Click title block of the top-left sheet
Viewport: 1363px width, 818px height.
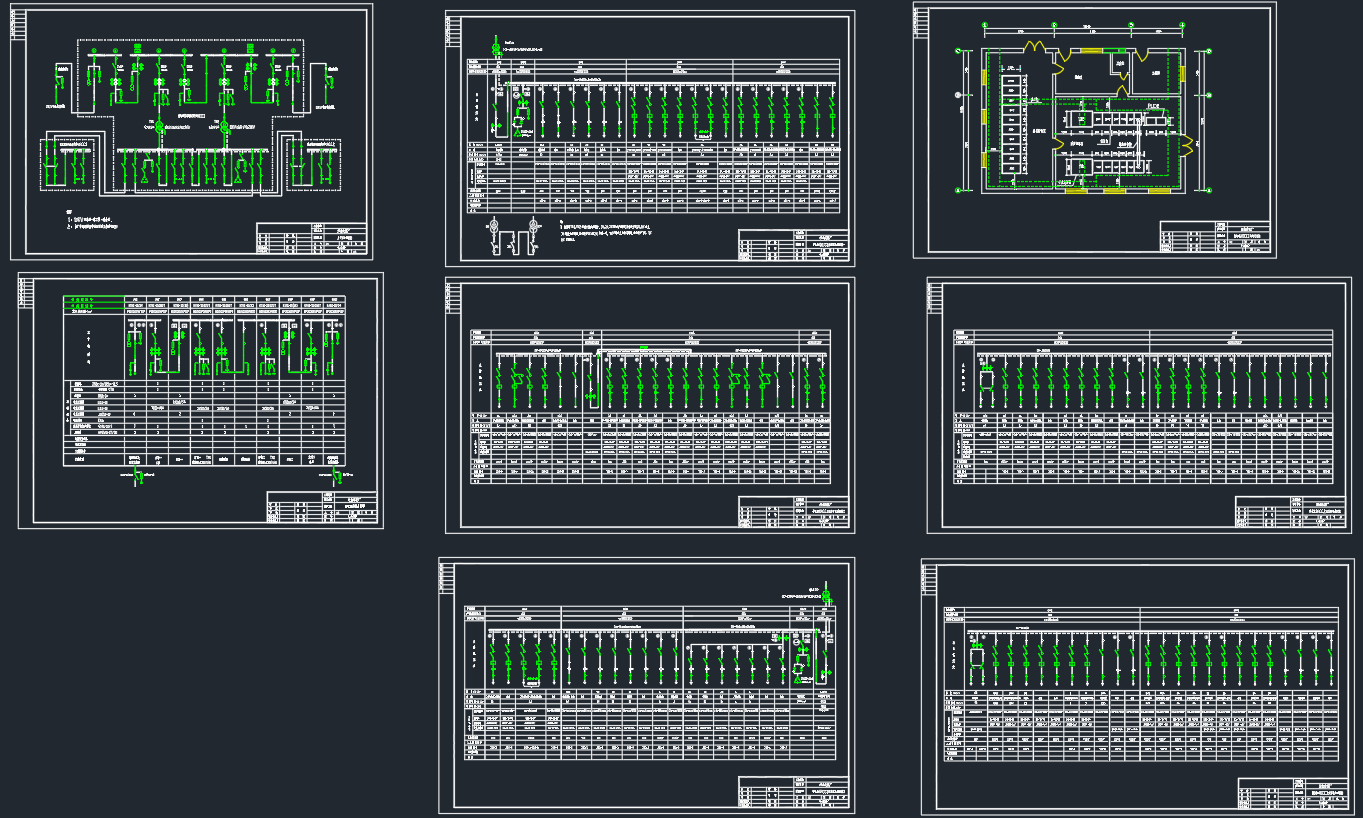coord(312,240)
